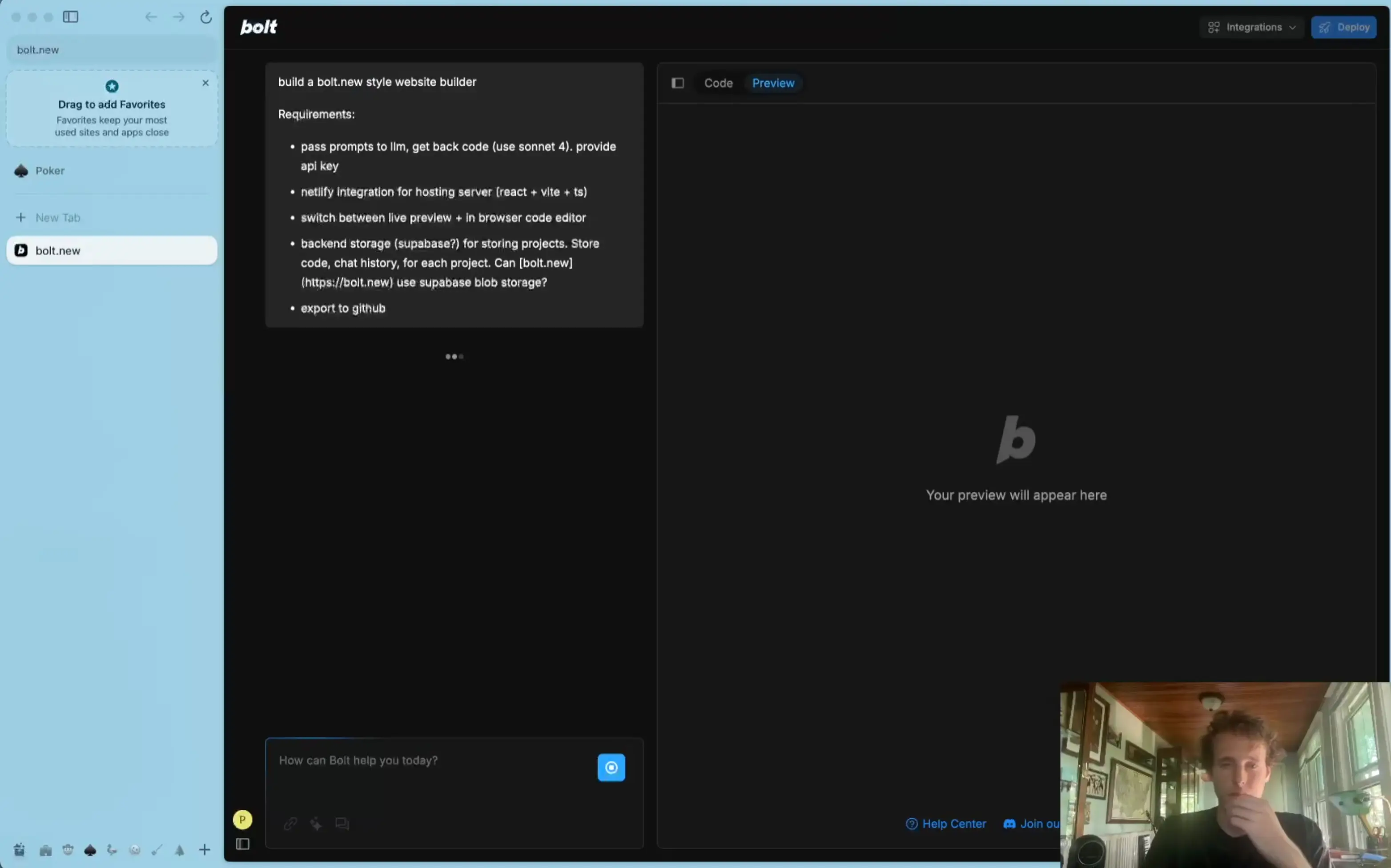
Task: Go back with the browser back arrow
Action: pyautogui.click(x=151, y=16)
